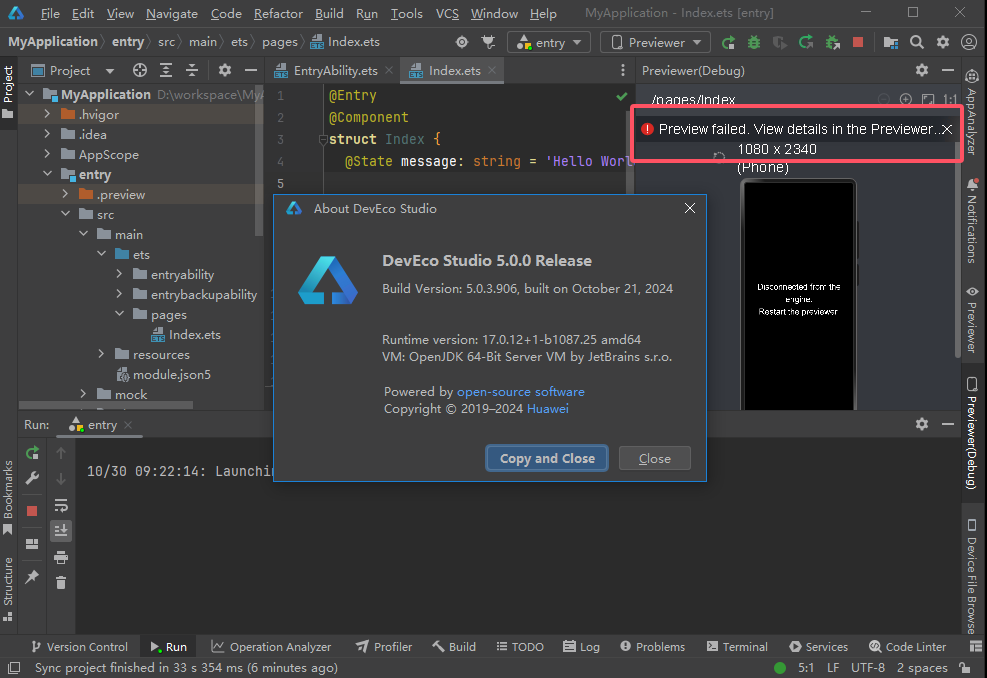Open the Notifications side panel

click(x=972, y=221)
